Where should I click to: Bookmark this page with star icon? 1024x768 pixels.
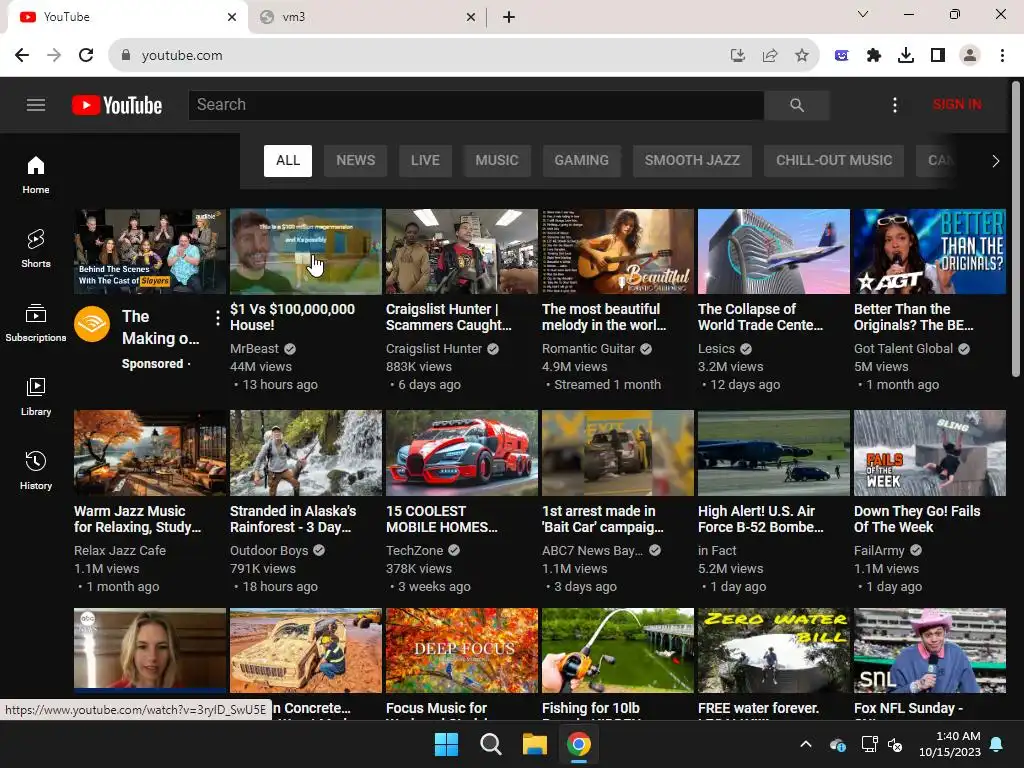pos(802,56)
